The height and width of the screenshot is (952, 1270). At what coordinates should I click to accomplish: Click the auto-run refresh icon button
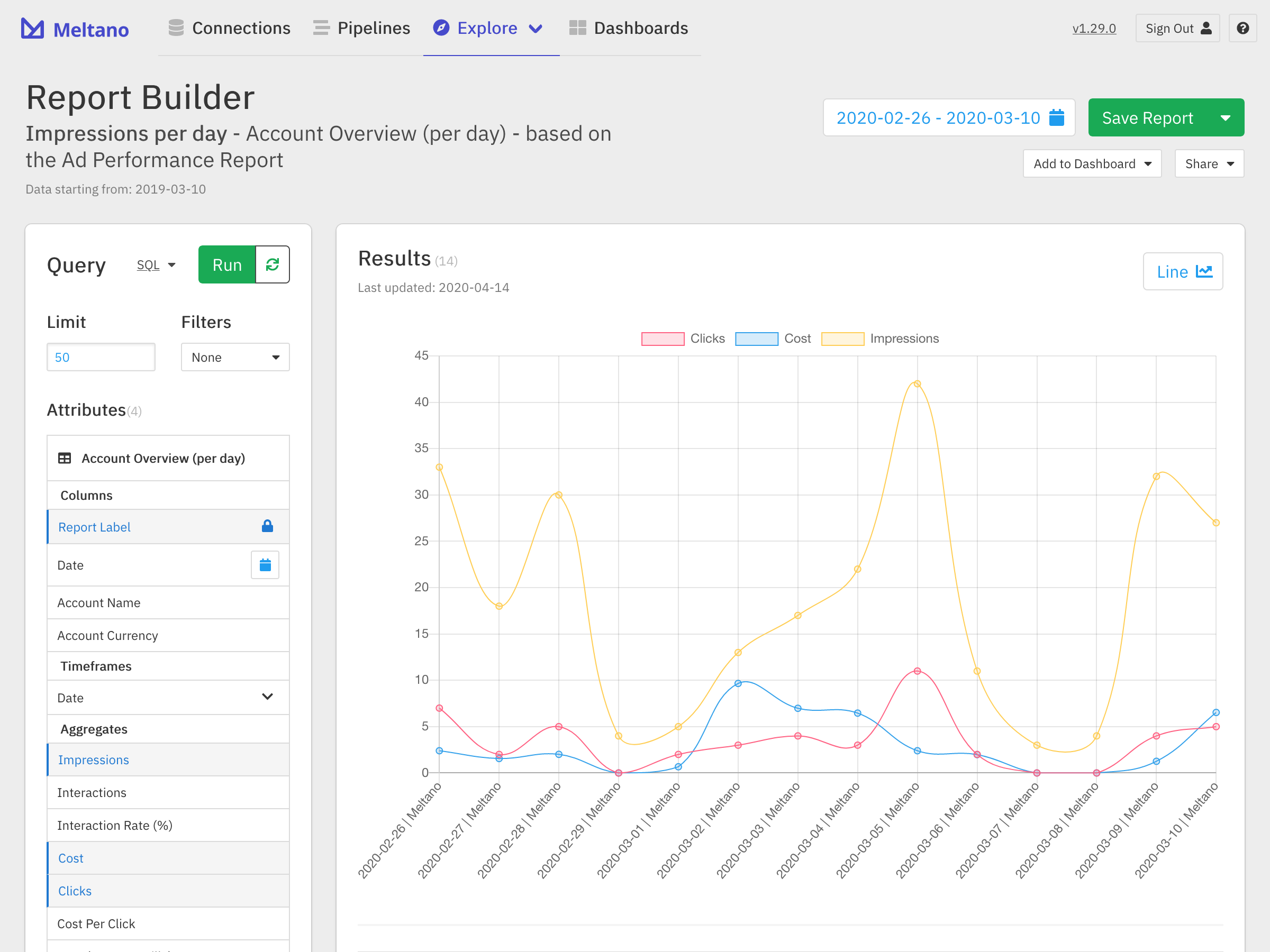pos(272,264)
